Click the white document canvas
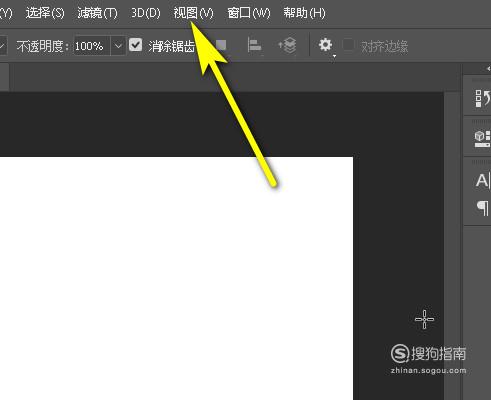 click(176, 278)
